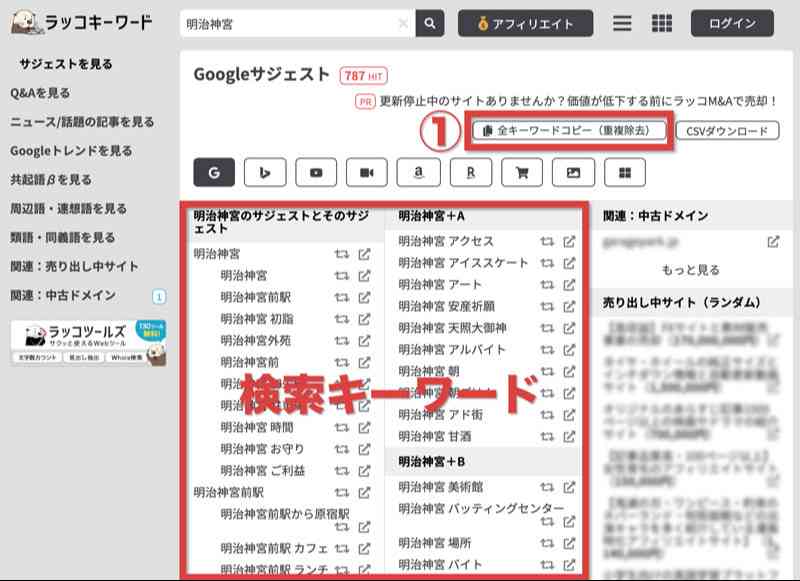The width and height of the screenshot is (800, 581).
Task: Clear the search box with the X
Action: coord(403,23)
